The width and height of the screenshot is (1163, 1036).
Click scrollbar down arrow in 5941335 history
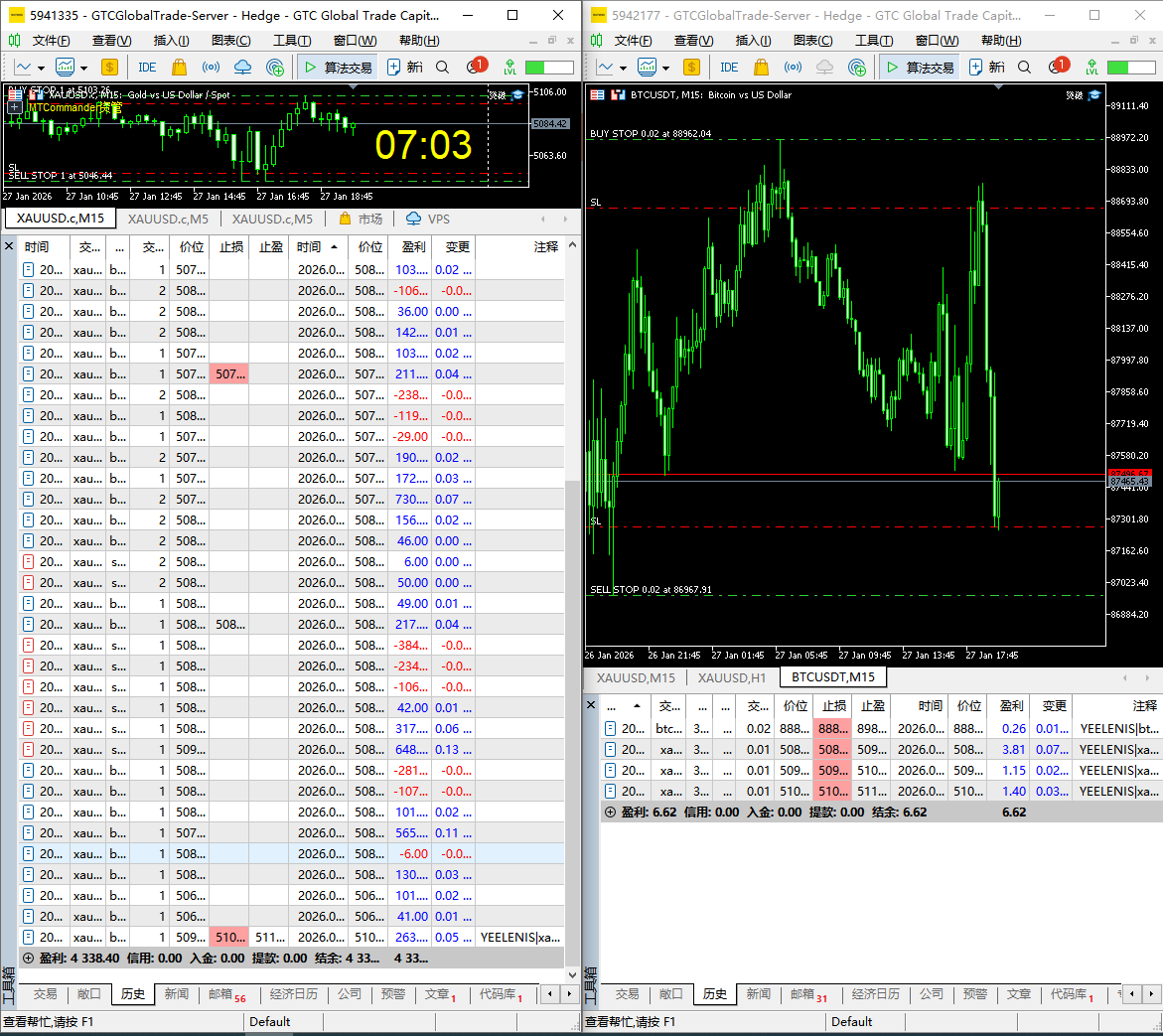[572, 975]
